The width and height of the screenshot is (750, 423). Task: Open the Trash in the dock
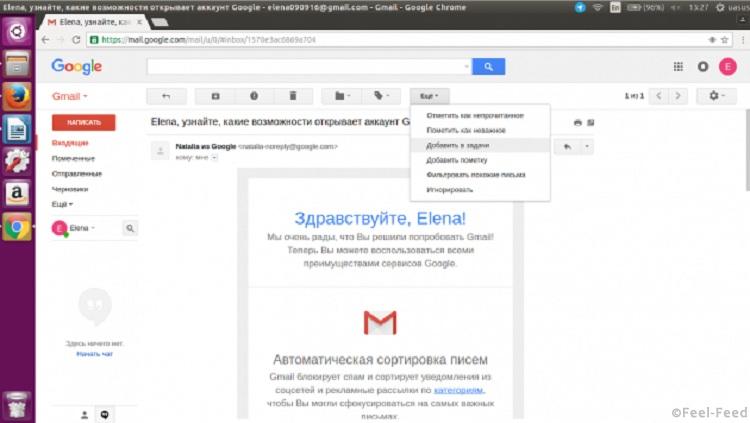point(17,405)
